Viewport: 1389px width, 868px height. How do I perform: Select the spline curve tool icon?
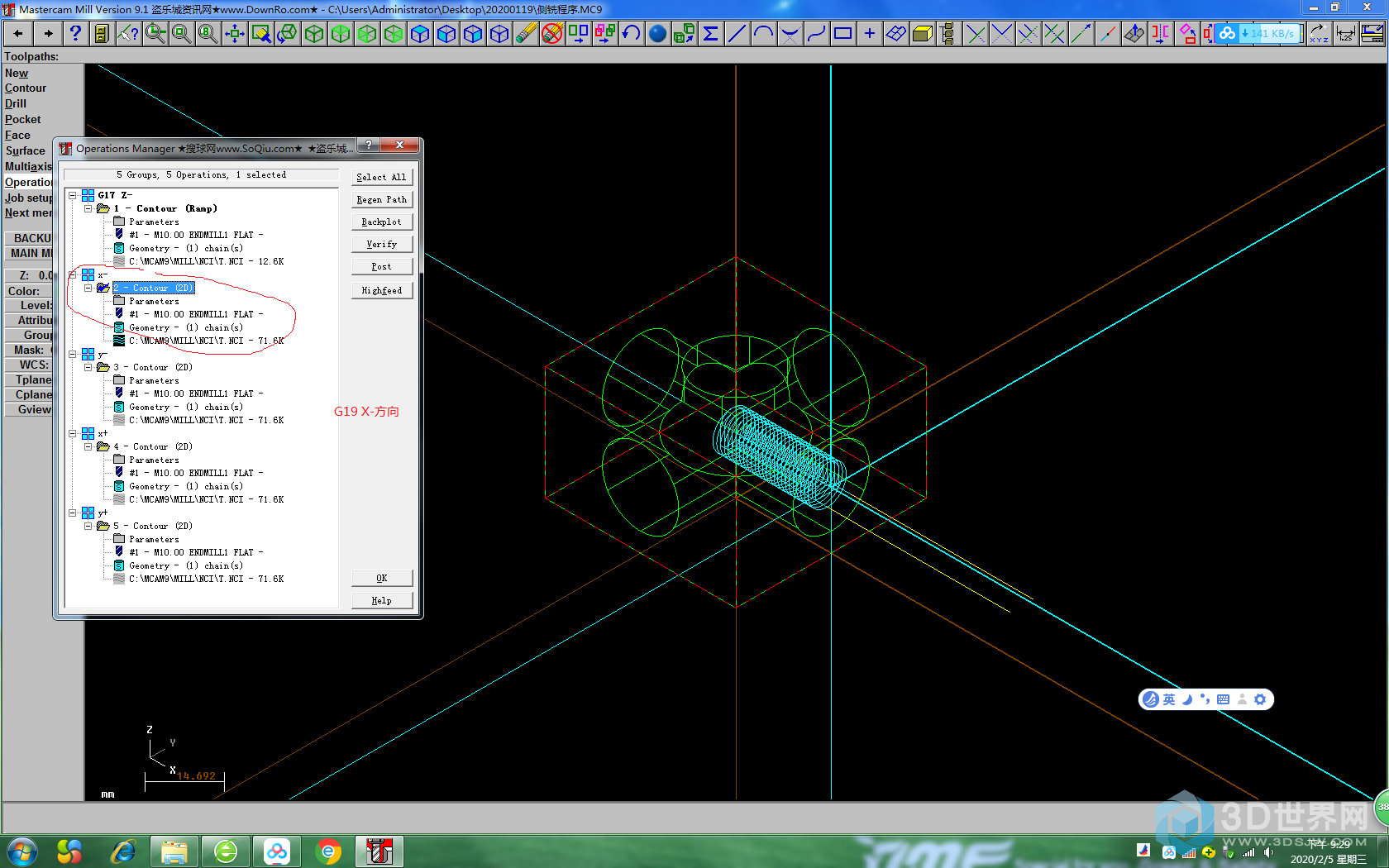[x=816, y=33]
